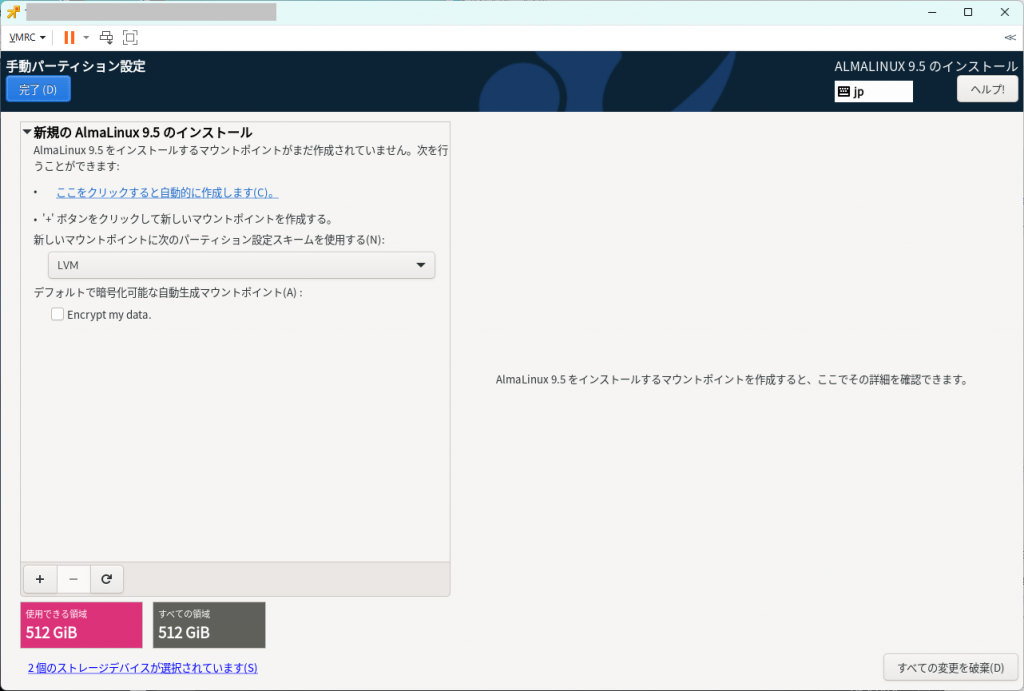This screenshot has width=1024, height=691.
Task: Click the すべての変更を破棄(D) button
Action: coord(950,667)
